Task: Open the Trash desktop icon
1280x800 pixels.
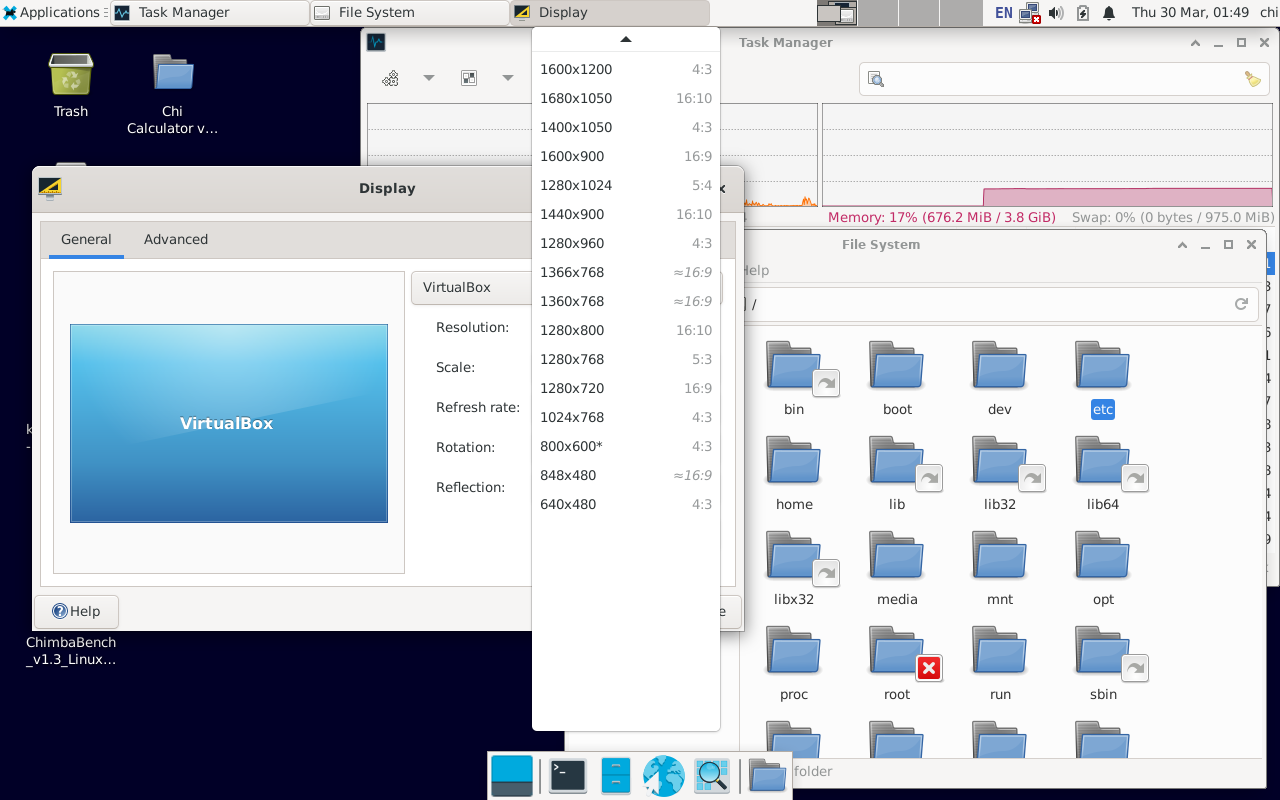Action: click(71, 86)
